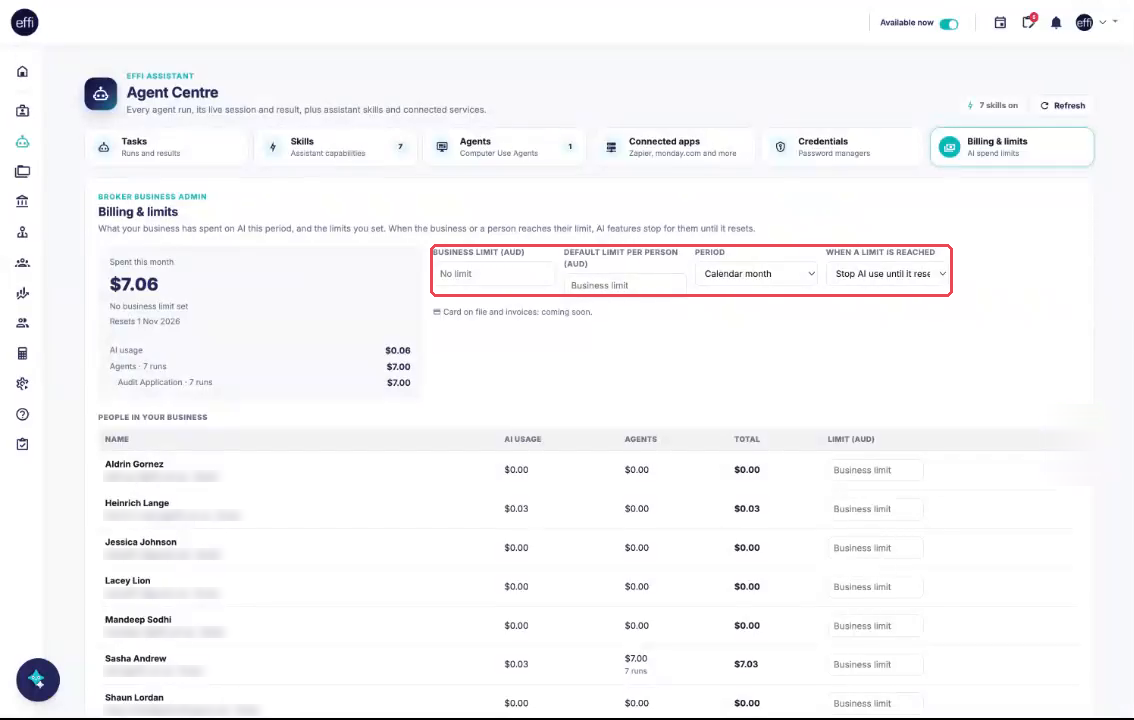The image size is (1134, 720).
Task: Set limit field for Lacey Lion
Action: pyautogui.click(x=875, y=587)
